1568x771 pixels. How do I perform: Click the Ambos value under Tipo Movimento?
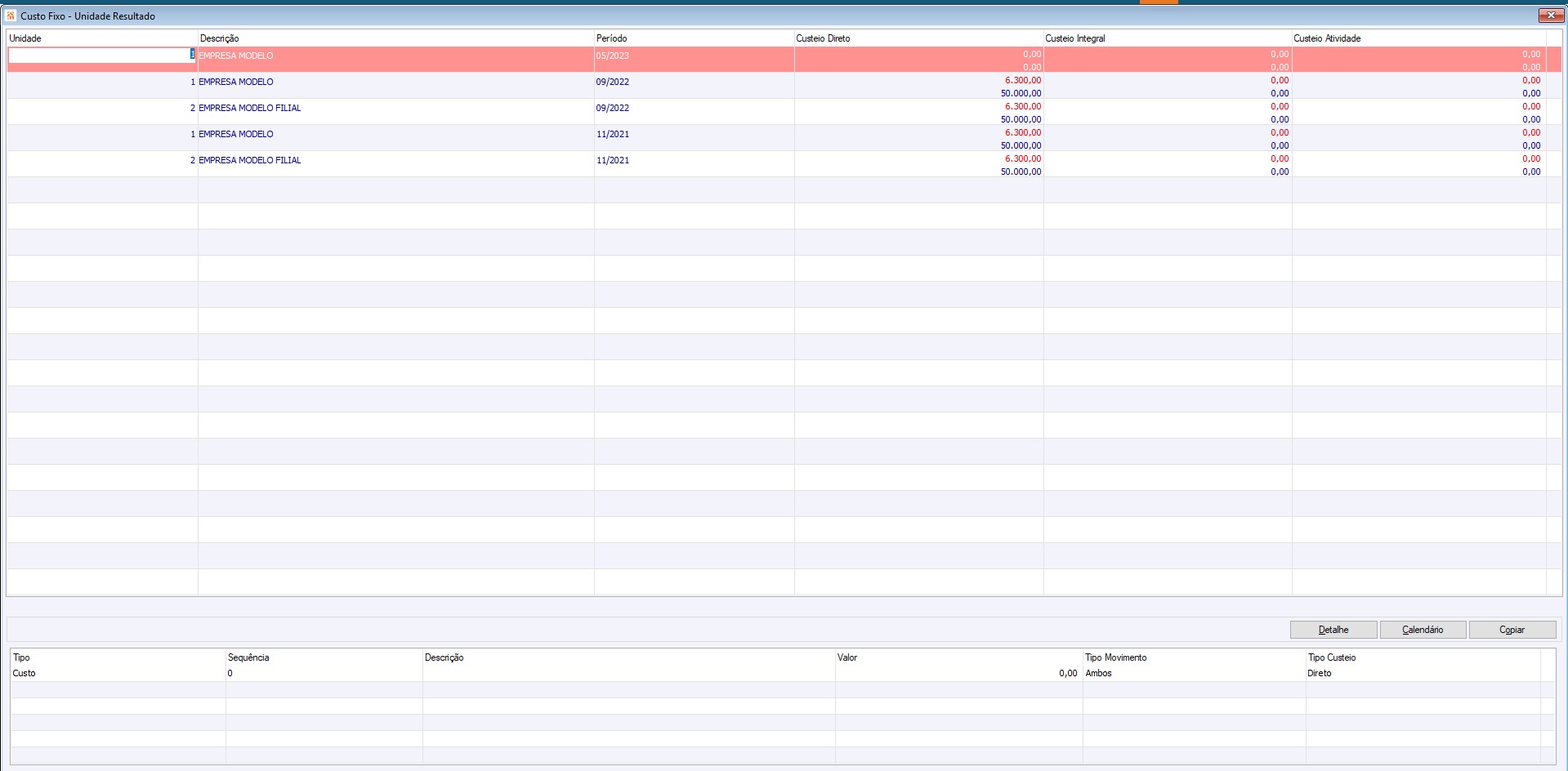pos(1099,673)
